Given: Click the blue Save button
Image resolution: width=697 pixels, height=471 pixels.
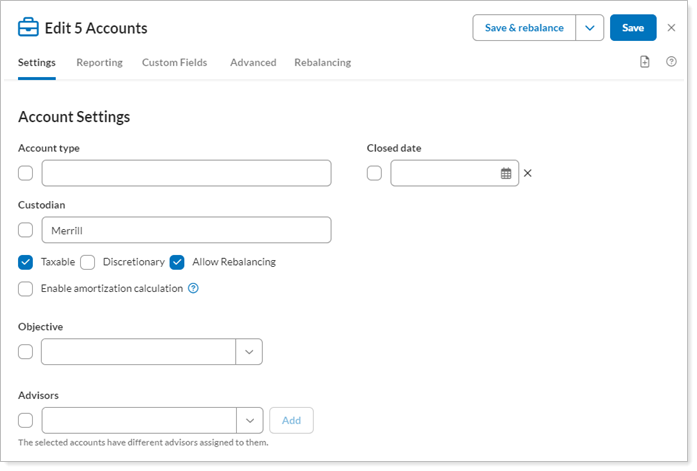Looking at the screenshot, I should 633,28.
